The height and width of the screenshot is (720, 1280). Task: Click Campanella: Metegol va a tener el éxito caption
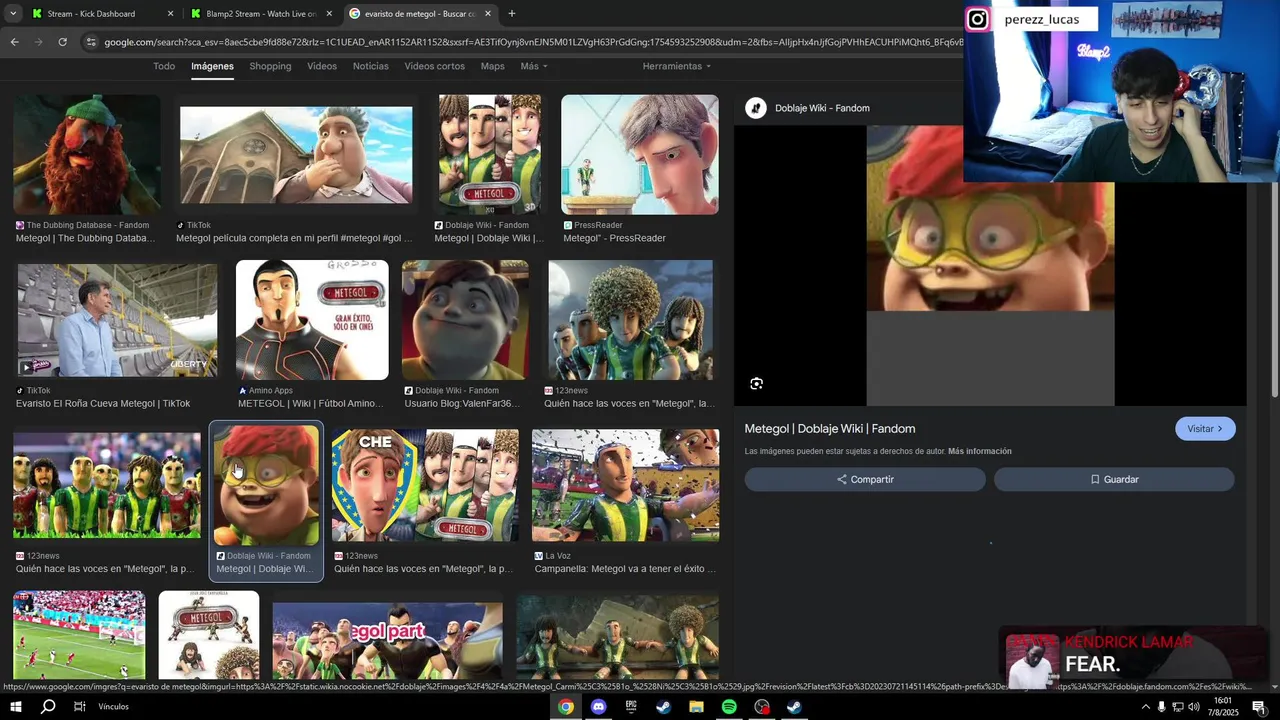click(x=625, y=569)
